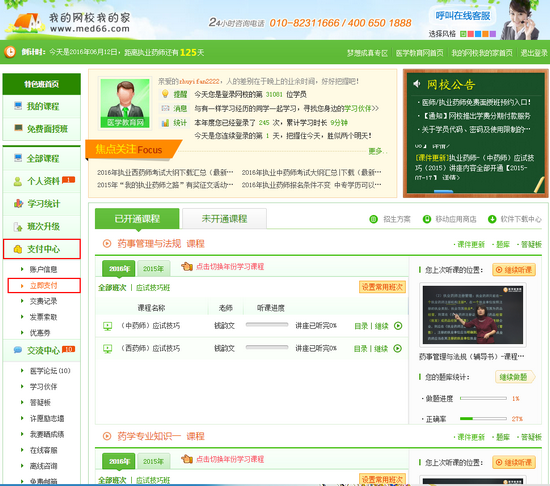The width and height of the screenshot is (550, 486).
Task: Open the 学习伙伴 submenu item
Action: [x=43, y=387]
